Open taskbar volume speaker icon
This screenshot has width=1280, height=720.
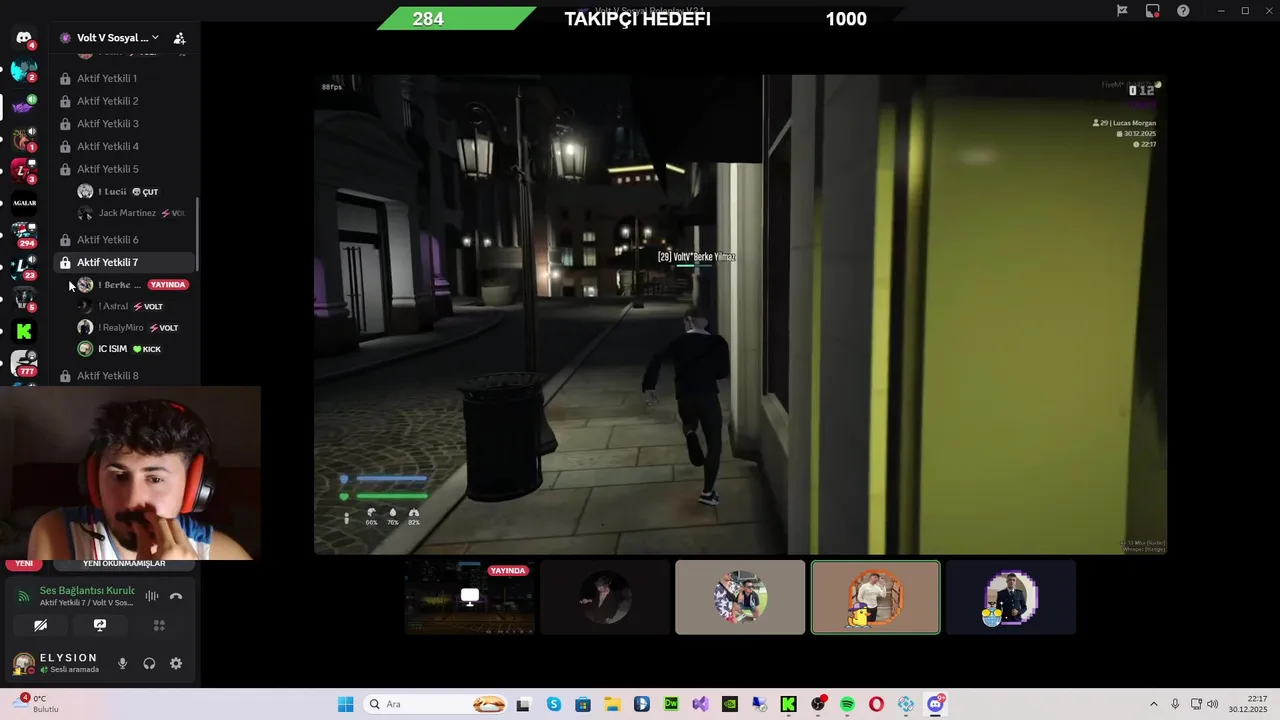(x=1213, y=704)
